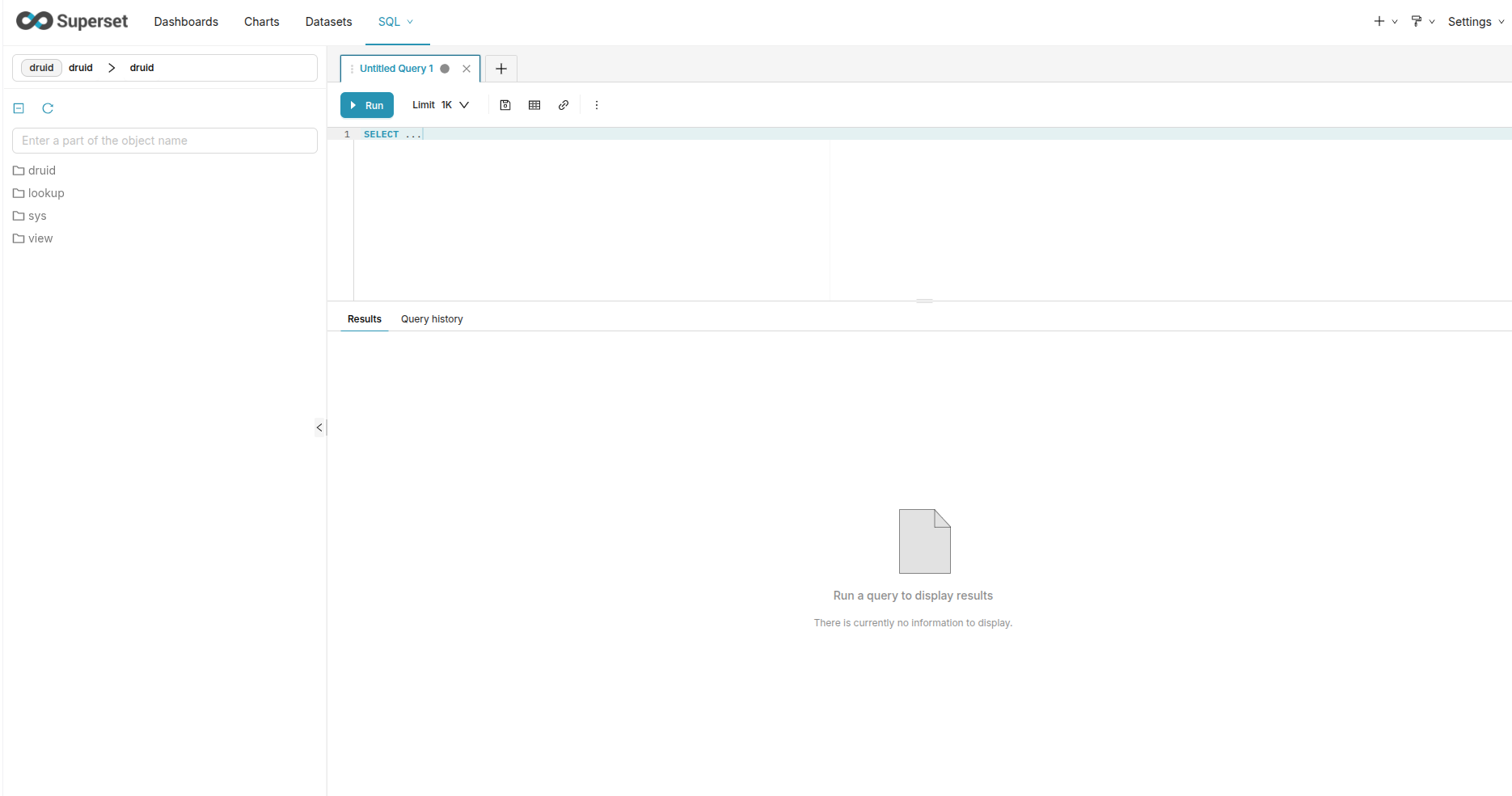Open the Limit 1K dropdown
This screenshot has width=1512, height=796.
(x=441, y=105)
